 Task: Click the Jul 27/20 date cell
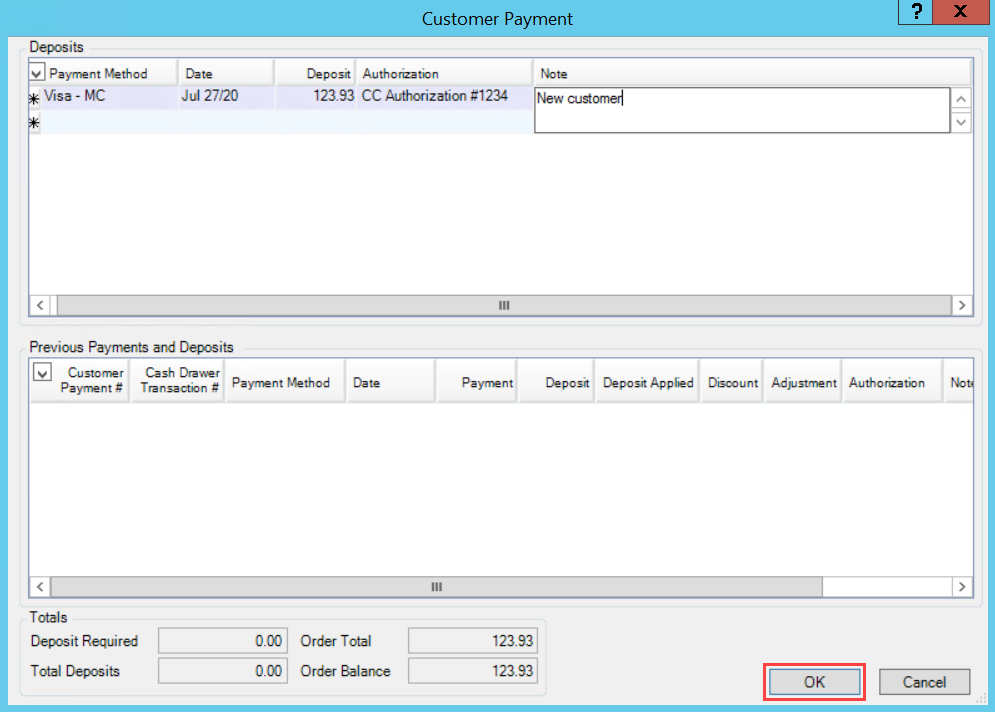[227, 96]
